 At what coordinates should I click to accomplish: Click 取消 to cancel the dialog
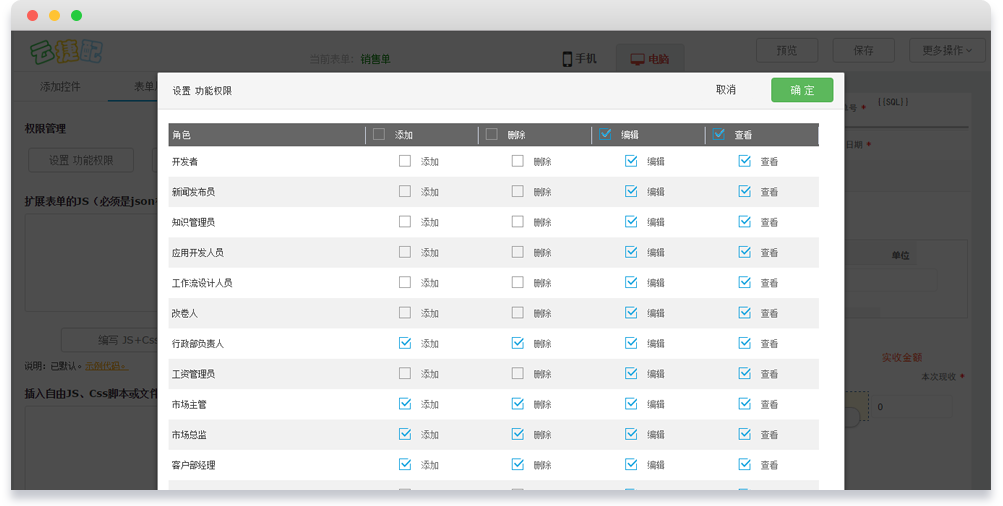[726, 90]
